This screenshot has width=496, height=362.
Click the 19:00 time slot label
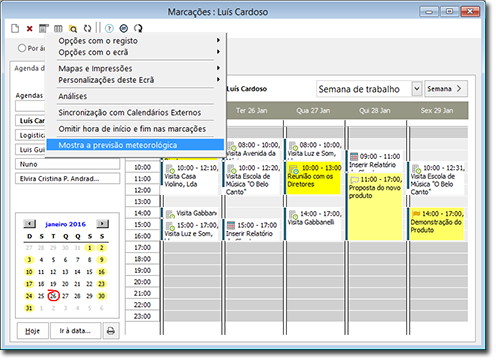pyautogui.click(x=142, y=270)
